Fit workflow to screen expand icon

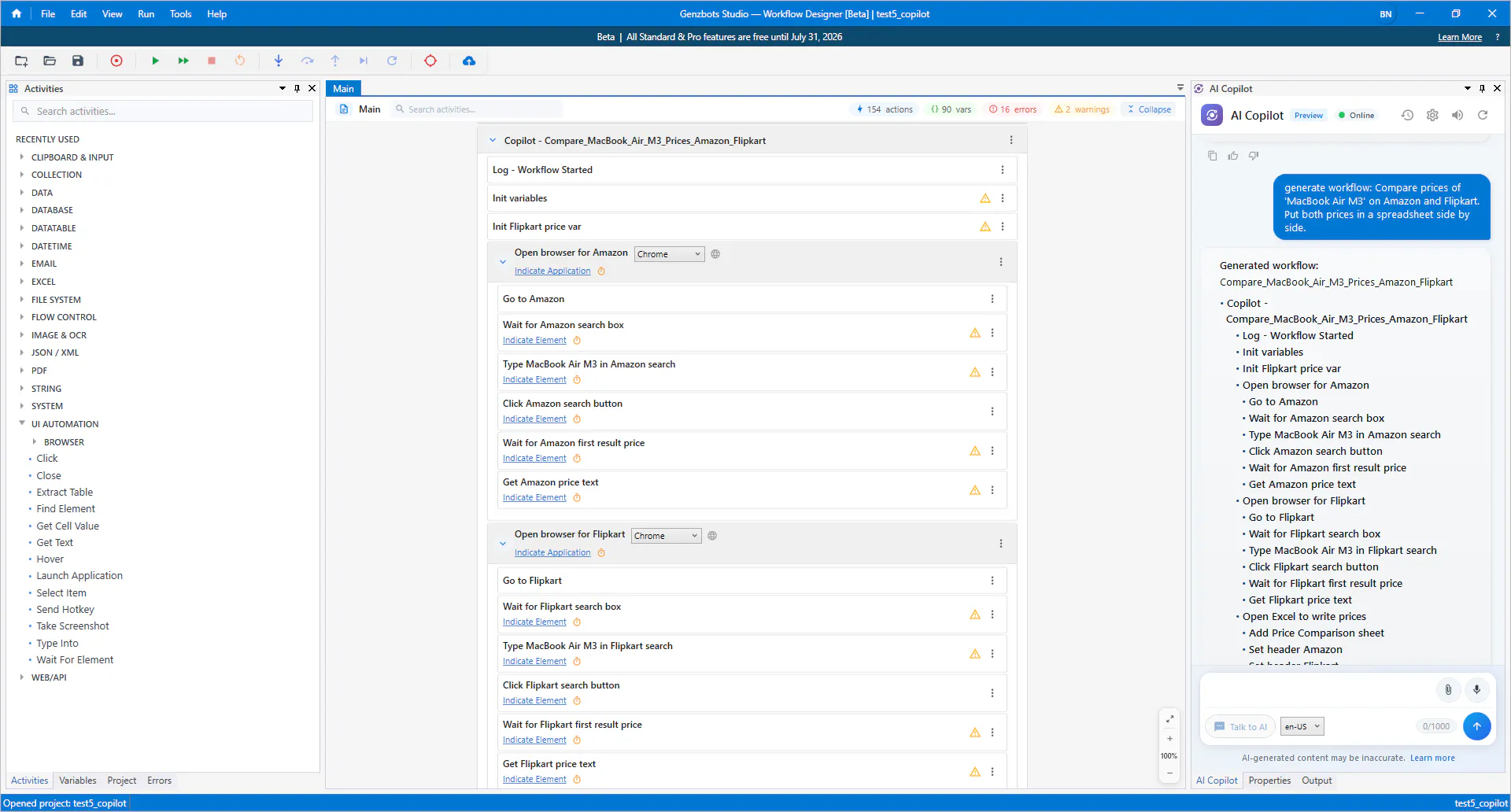point(1169,719)
